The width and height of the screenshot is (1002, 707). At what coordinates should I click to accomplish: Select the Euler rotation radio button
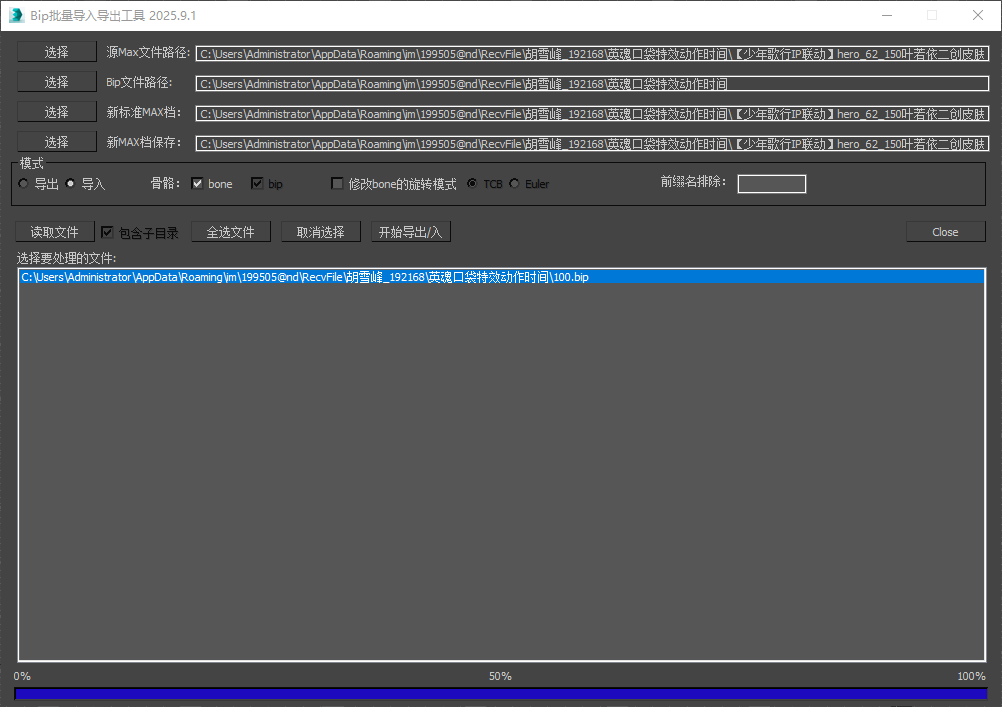(x=515, y=184)
